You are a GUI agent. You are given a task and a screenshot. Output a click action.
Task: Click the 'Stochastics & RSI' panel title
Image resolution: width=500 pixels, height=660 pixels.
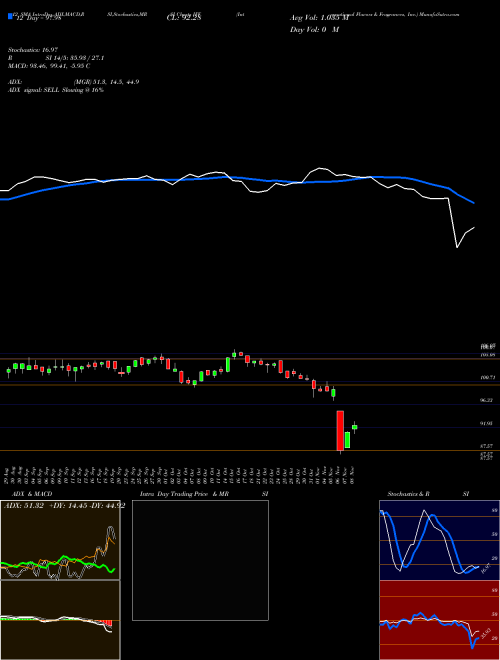(x=428, y=494)
